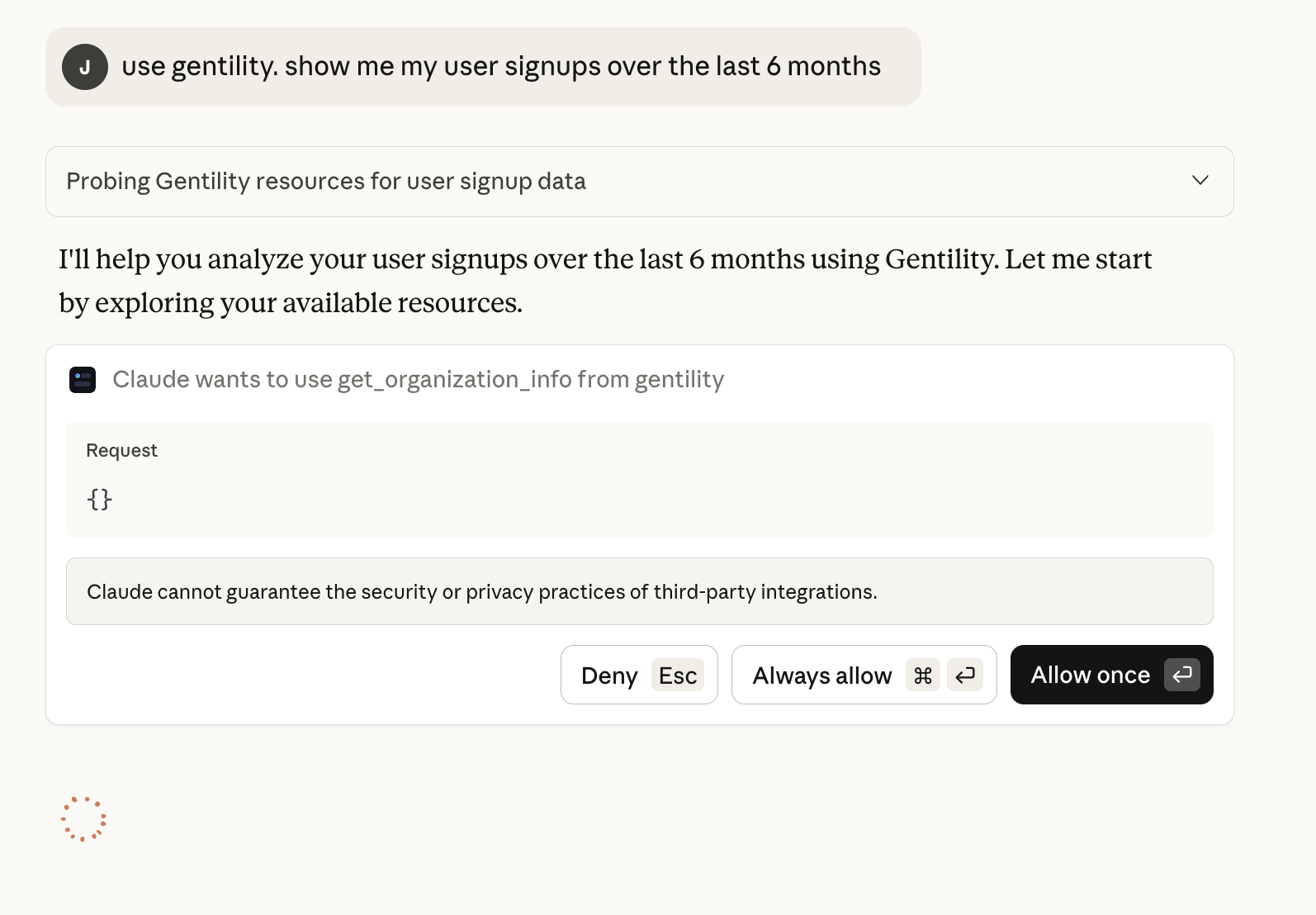Open the thinking section via its chevron

pos(1200,181)
